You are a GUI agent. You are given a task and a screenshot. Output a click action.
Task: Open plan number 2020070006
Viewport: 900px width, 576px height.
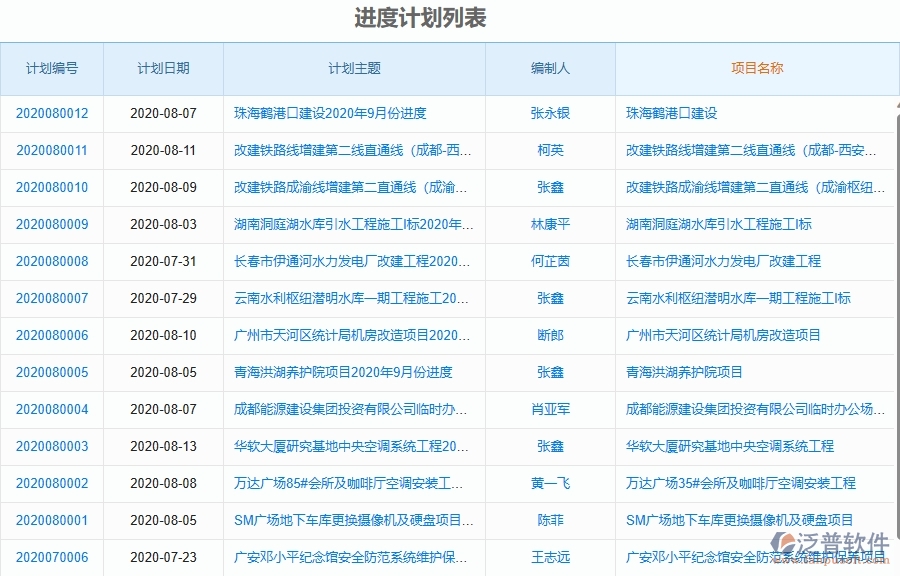[52, 558]
